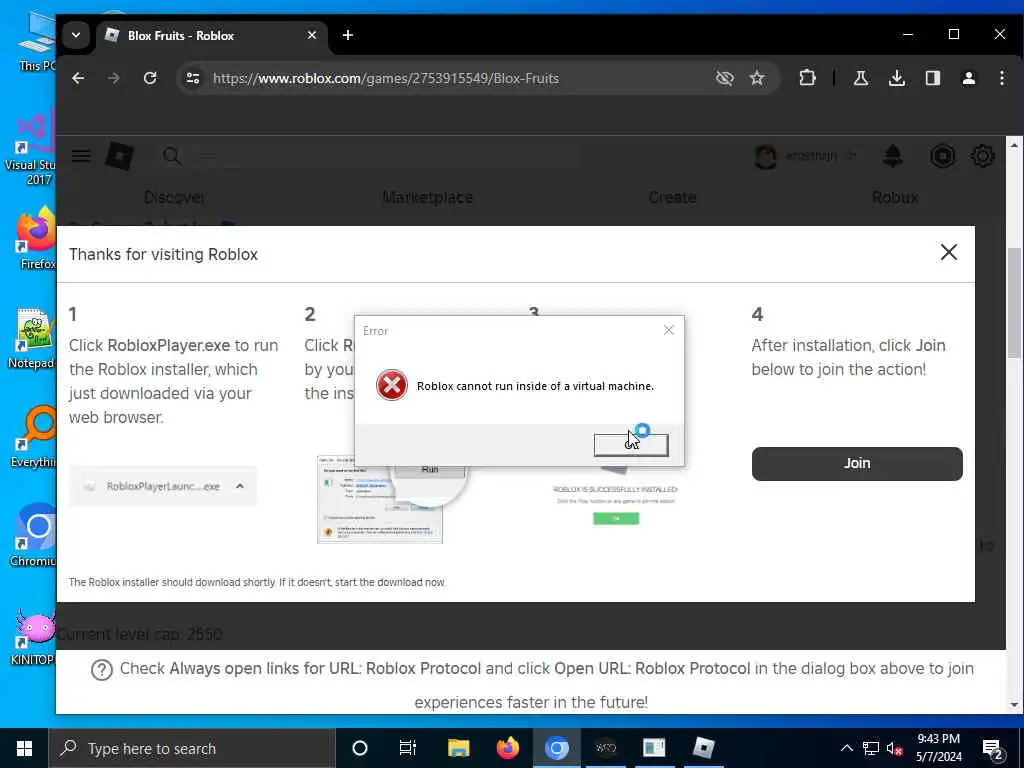The image size is (1024, 768).
Task: Reload the Blox Fruits page
Action: click(x=150, y=78)
